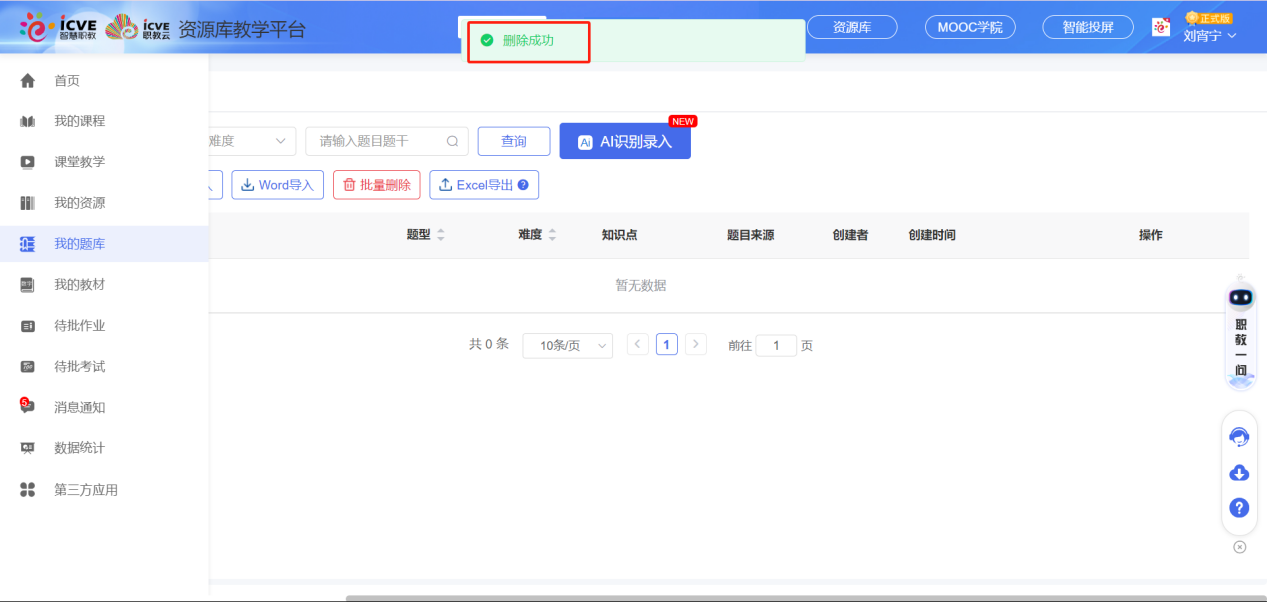Image resolution: width=1267 pixels, height=602 pixels.
Task: Click the cloud download icon
Action: (x=1239, y=473)
